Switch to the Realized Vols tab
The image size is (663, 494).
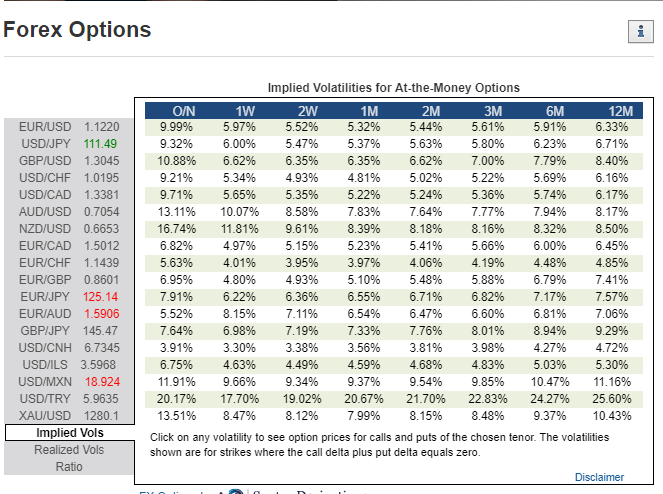(x=69, y=450)
